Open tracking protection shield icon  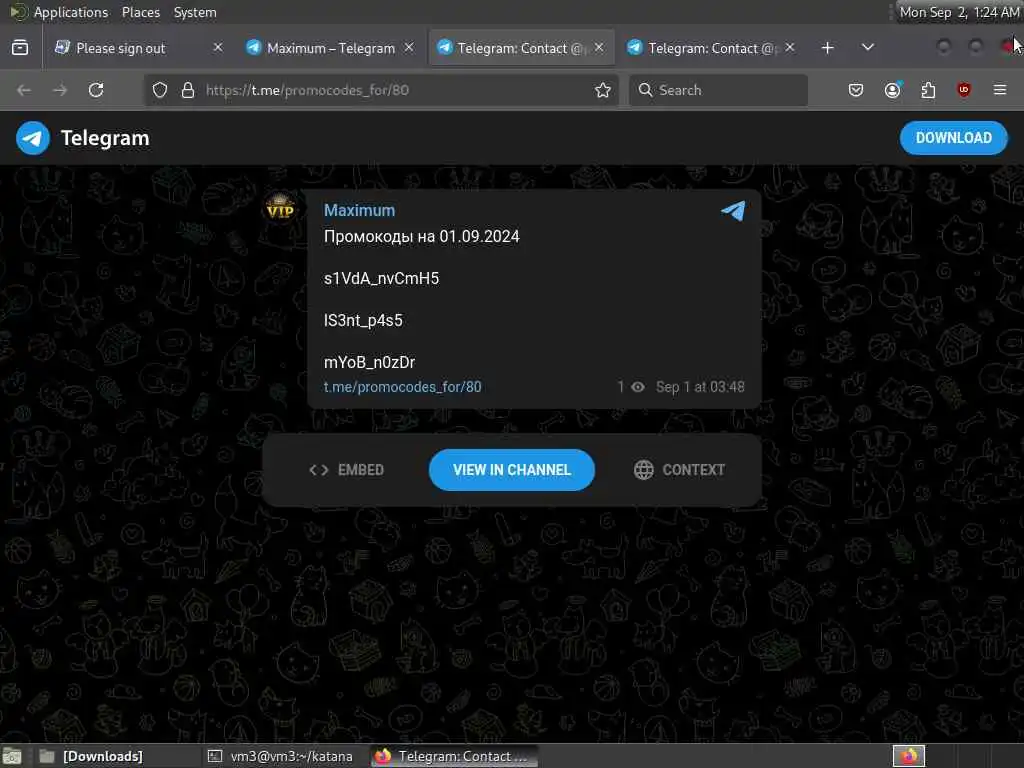coord(160,90)
